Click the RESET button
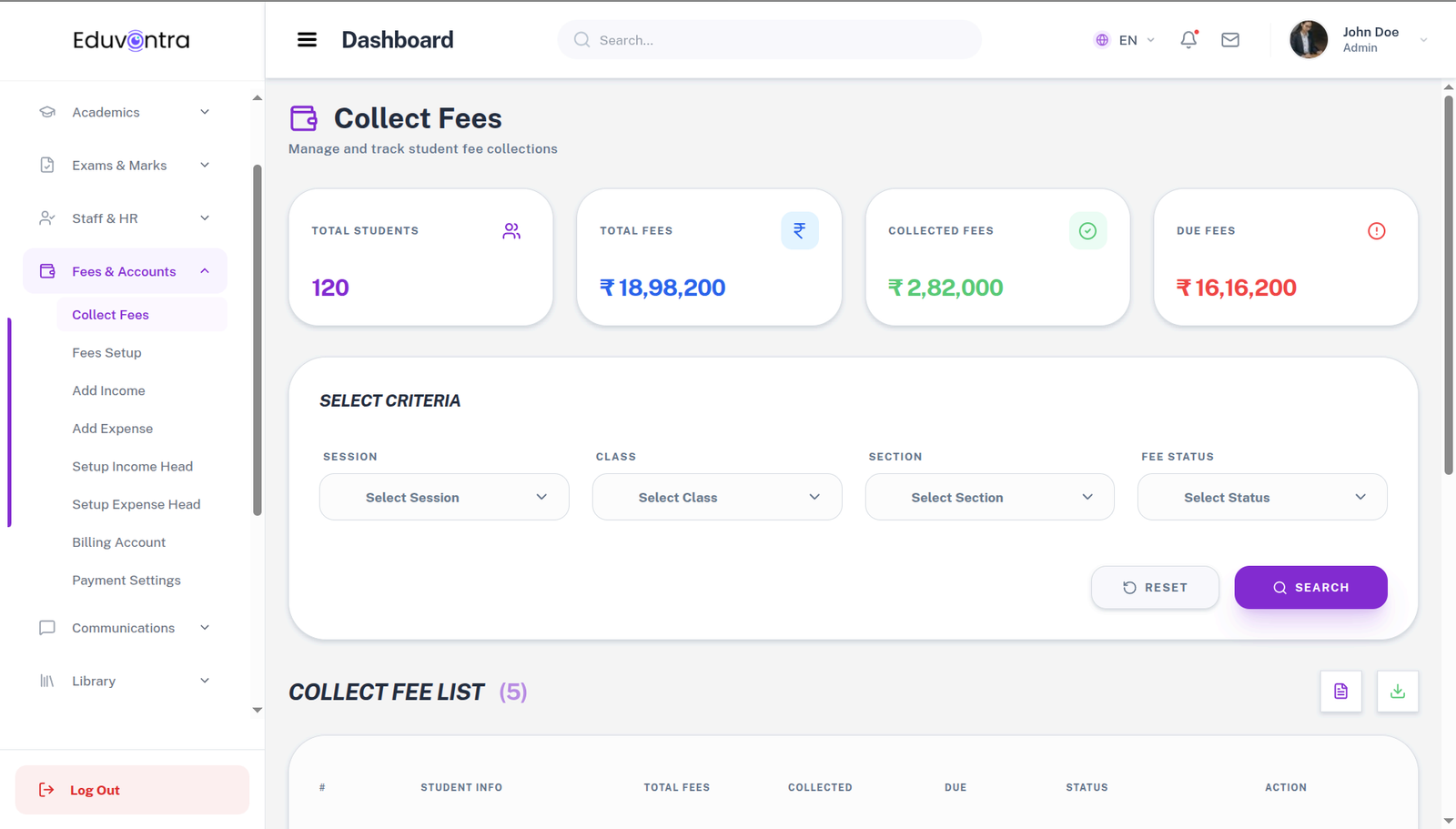The width and height of the screenshot is (1456, 829). pyautogui.click(x=1155, y=587)
